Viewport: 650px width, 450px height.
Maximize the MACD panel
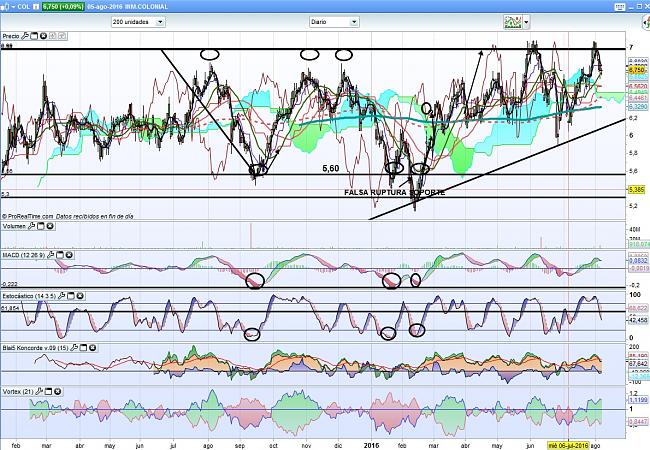tap(60, 255)
